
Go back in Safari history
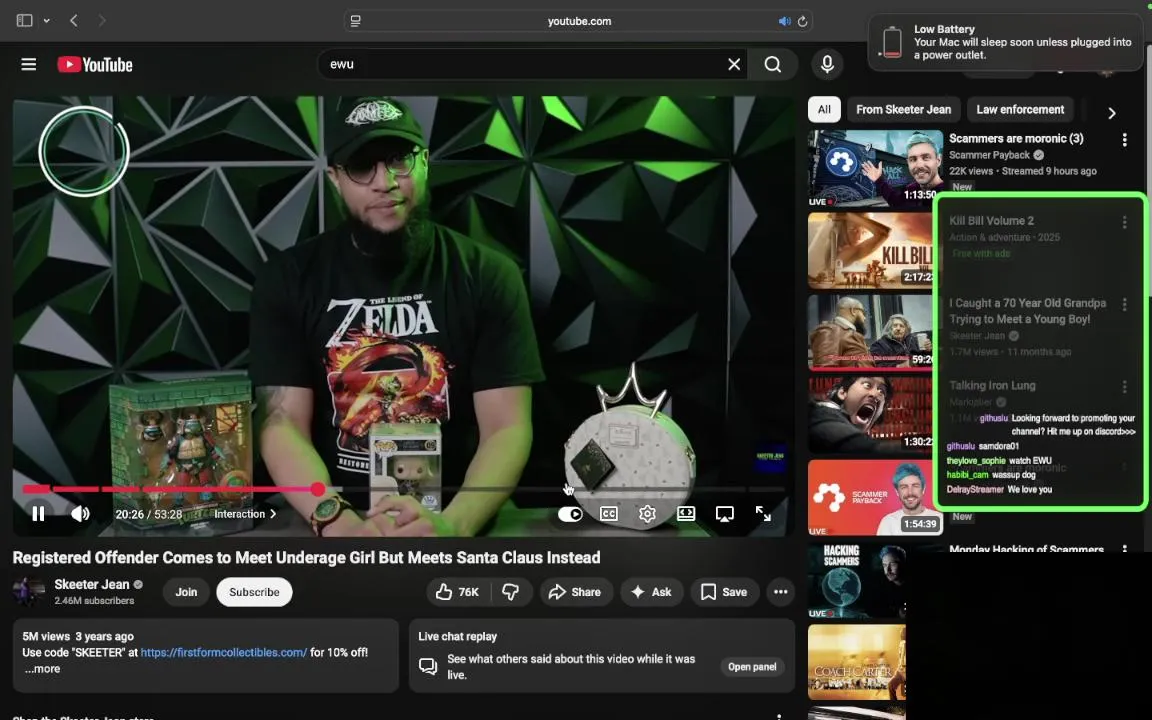73,21
